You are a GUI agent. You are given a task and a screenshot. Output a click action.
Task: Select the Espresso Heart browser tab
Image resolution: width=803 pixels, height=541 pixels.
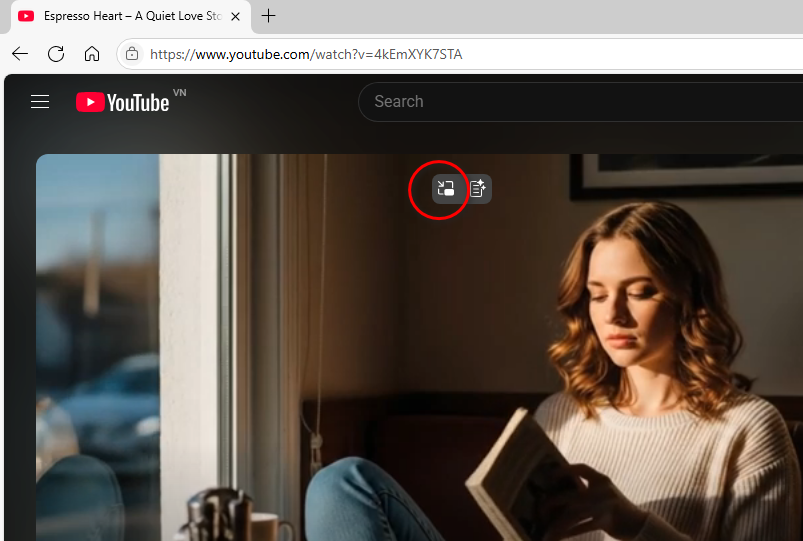pyautogui.click(x=131, y=16)
